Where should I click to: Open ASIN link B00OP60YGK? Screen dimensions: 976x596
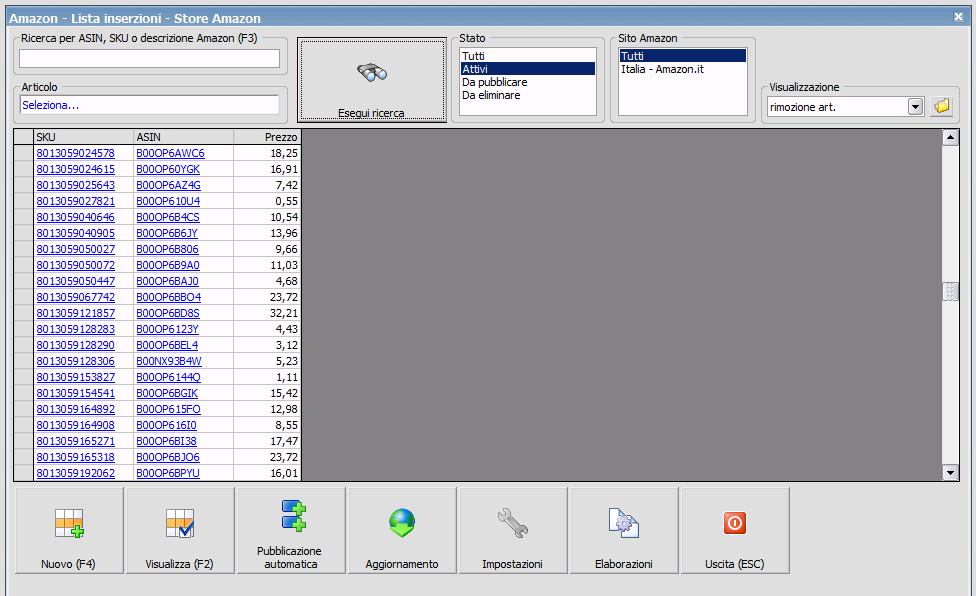click(x=168, y=169)
